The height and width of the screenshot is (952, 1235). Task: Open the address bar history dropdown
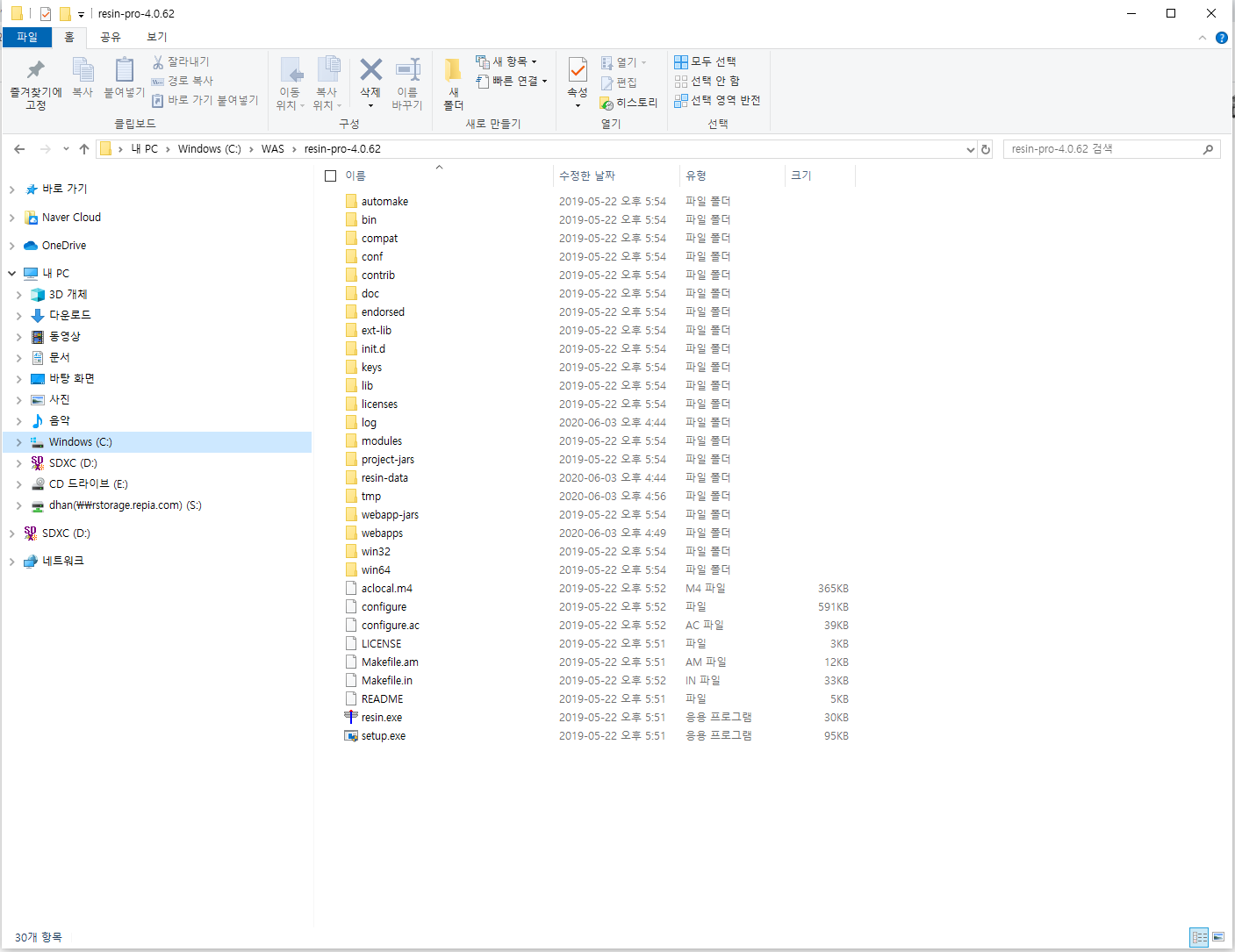(x=970, y=149)
